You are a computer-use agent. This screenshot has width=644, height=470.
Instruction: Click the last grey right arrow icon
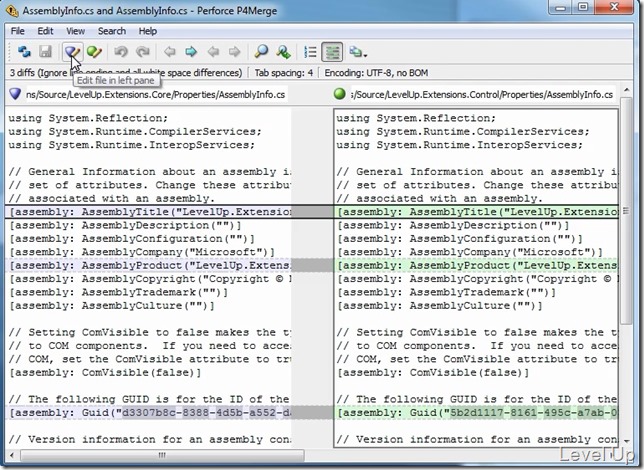click(x=235, y=52)
